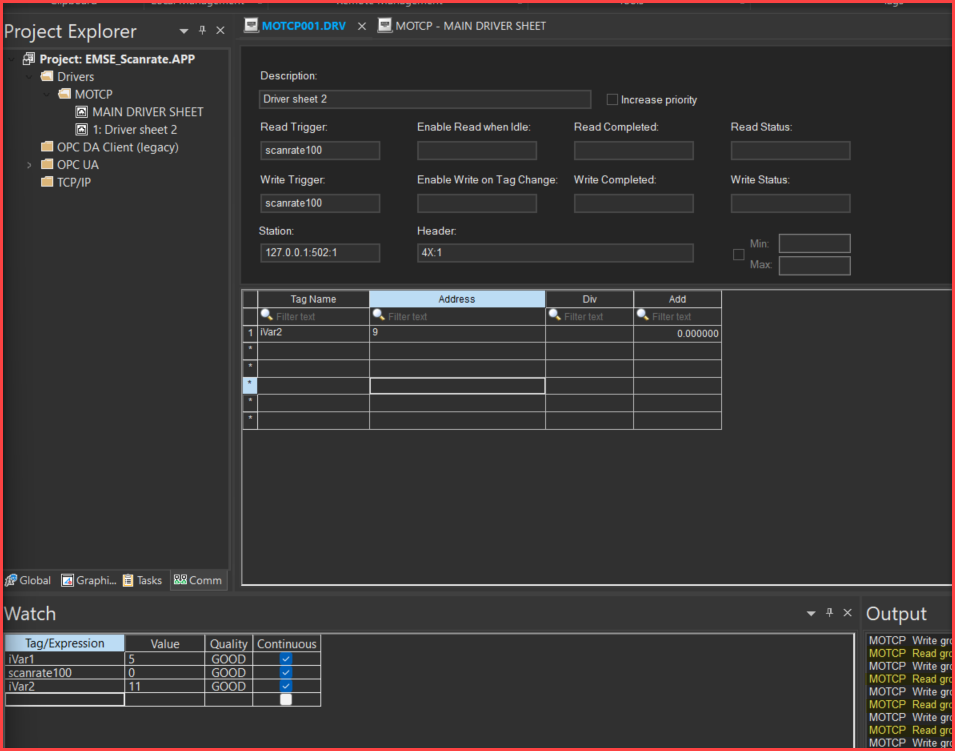Image resolution: width=955 pixels, height=751 pixels.
Task: Select address cell containing 9
Action: click(x=457, y=333)
